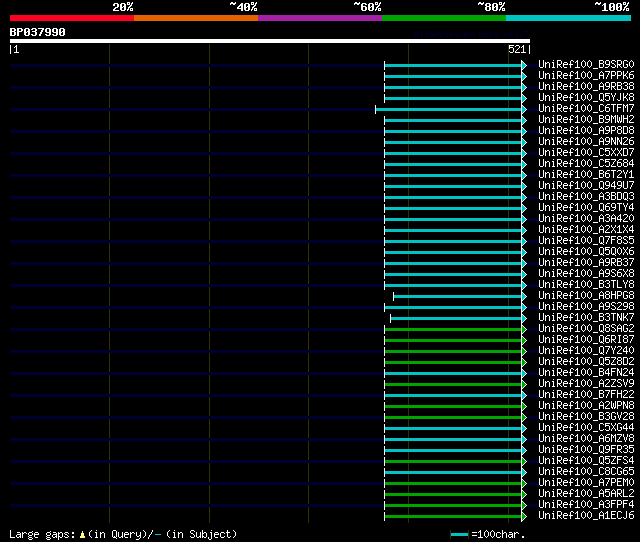The image size is (640, 542).
Task: Click UniRef100_Q7F8S5 label
Action: click(586, 241)
